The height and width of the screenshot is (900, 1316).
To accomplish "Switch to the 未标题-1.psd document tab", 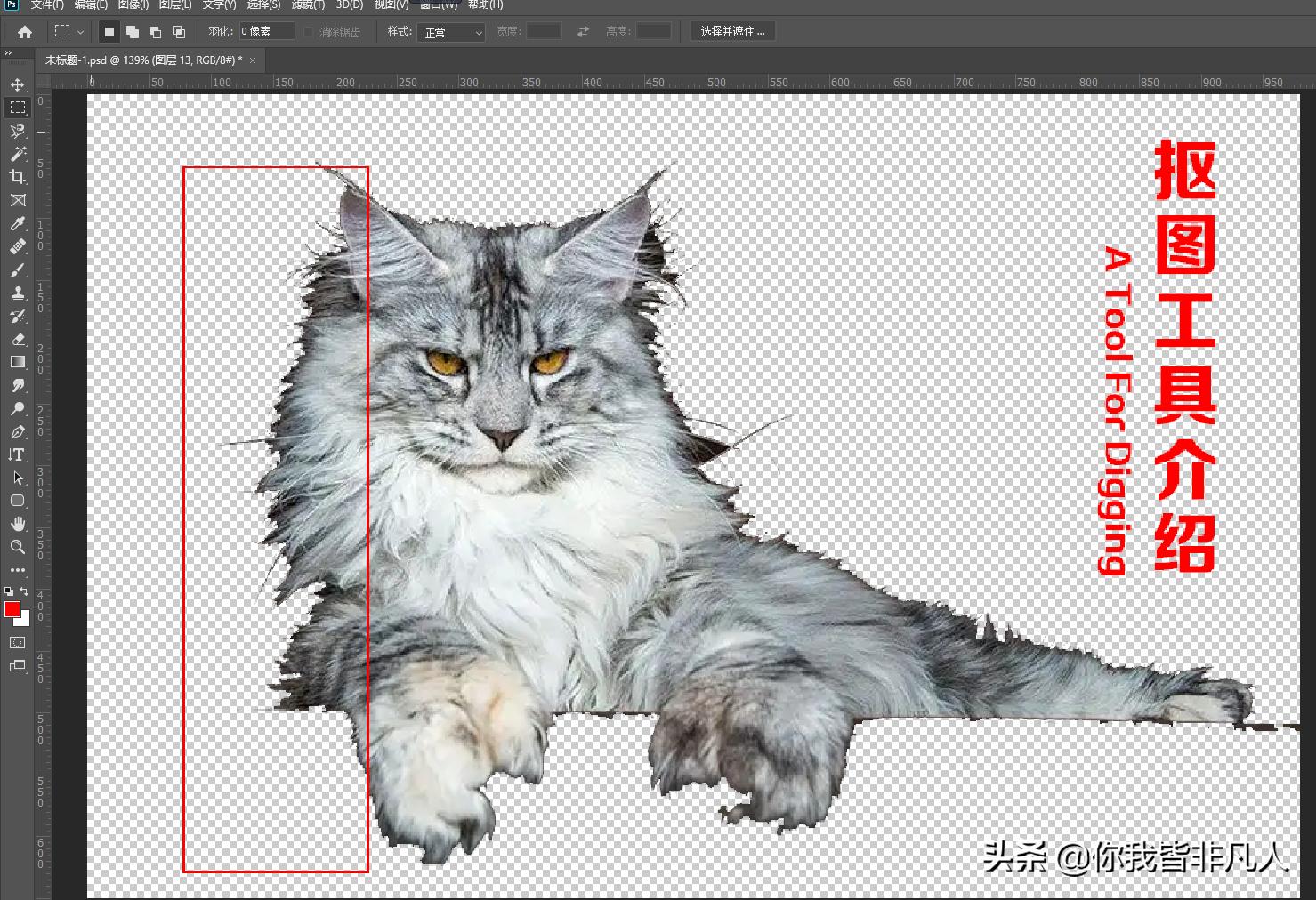I will coord(142,60).
